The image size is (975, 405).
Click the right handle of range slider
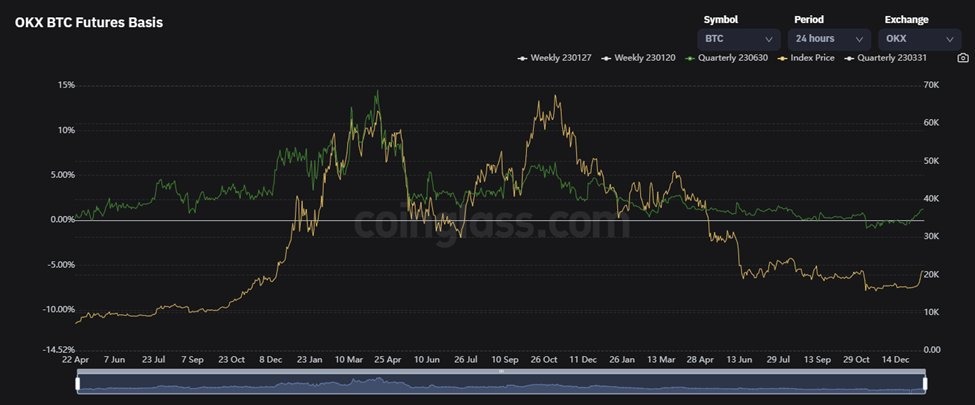[926, 384]
